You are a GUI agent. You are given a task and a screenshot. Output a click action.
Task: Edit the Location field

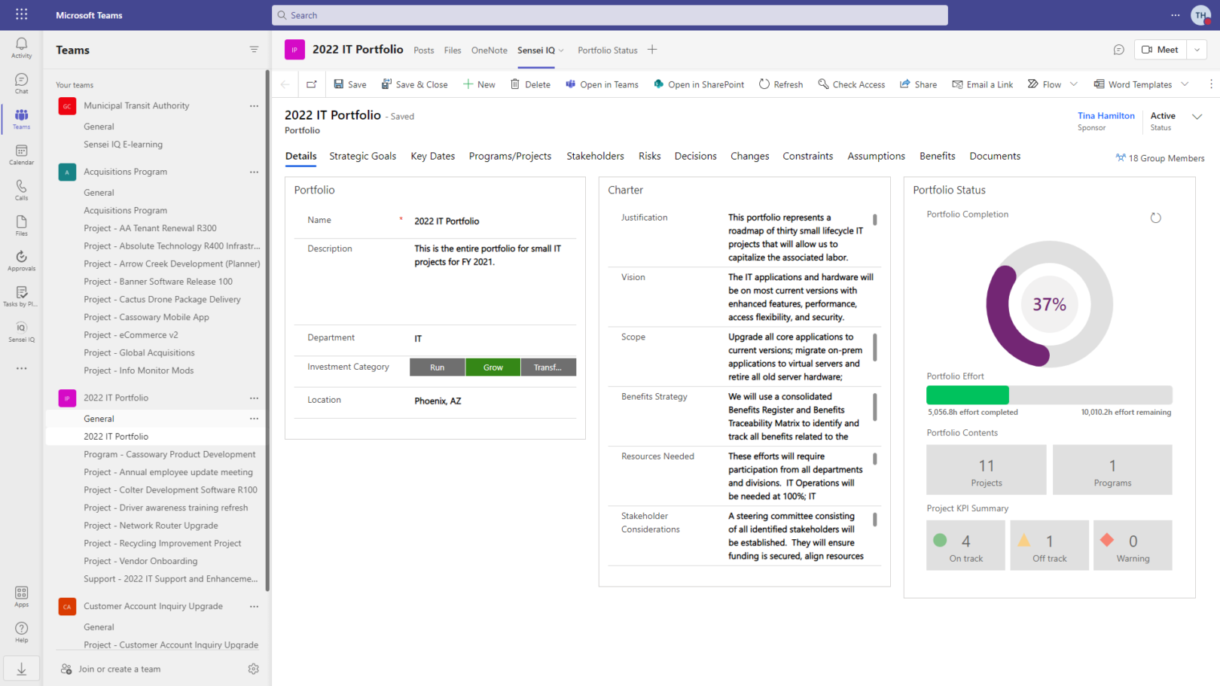coord(494,401)
